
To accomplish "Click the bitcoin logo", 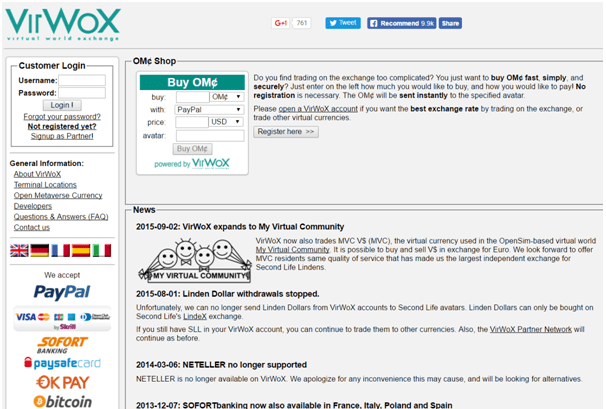I will point(63,402).
